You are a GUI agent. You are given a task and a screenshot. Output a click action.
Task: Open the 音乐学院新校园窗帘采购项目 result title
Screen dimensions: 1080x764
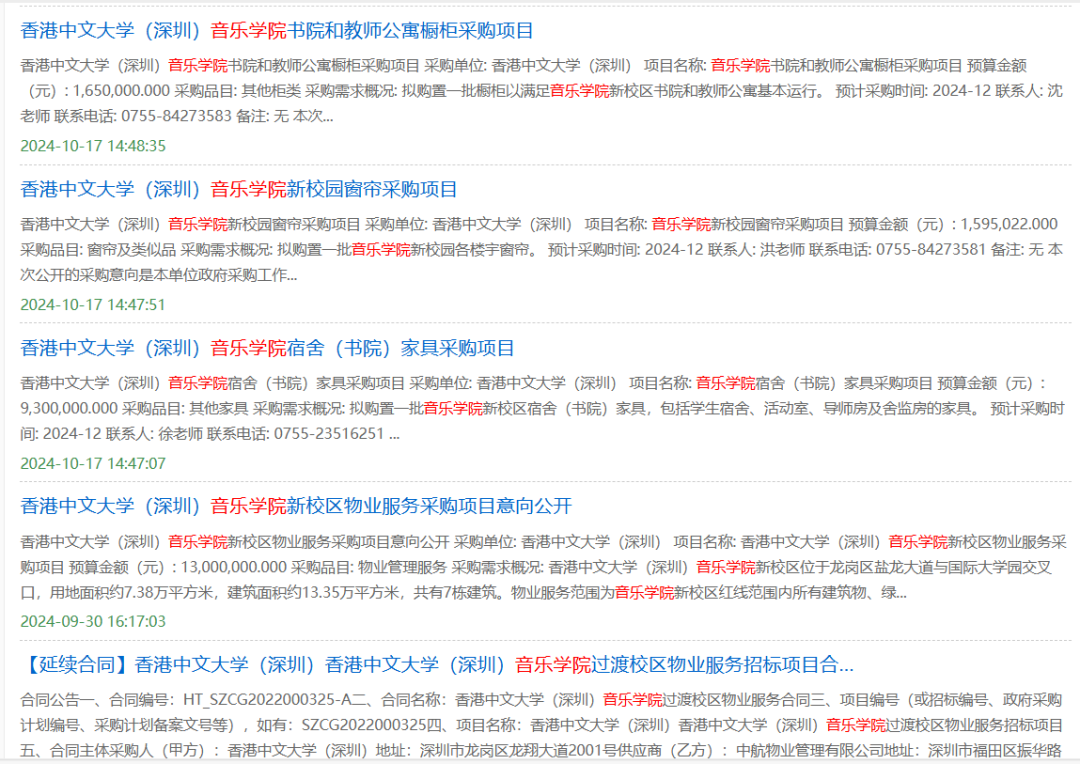click(239, 189)
